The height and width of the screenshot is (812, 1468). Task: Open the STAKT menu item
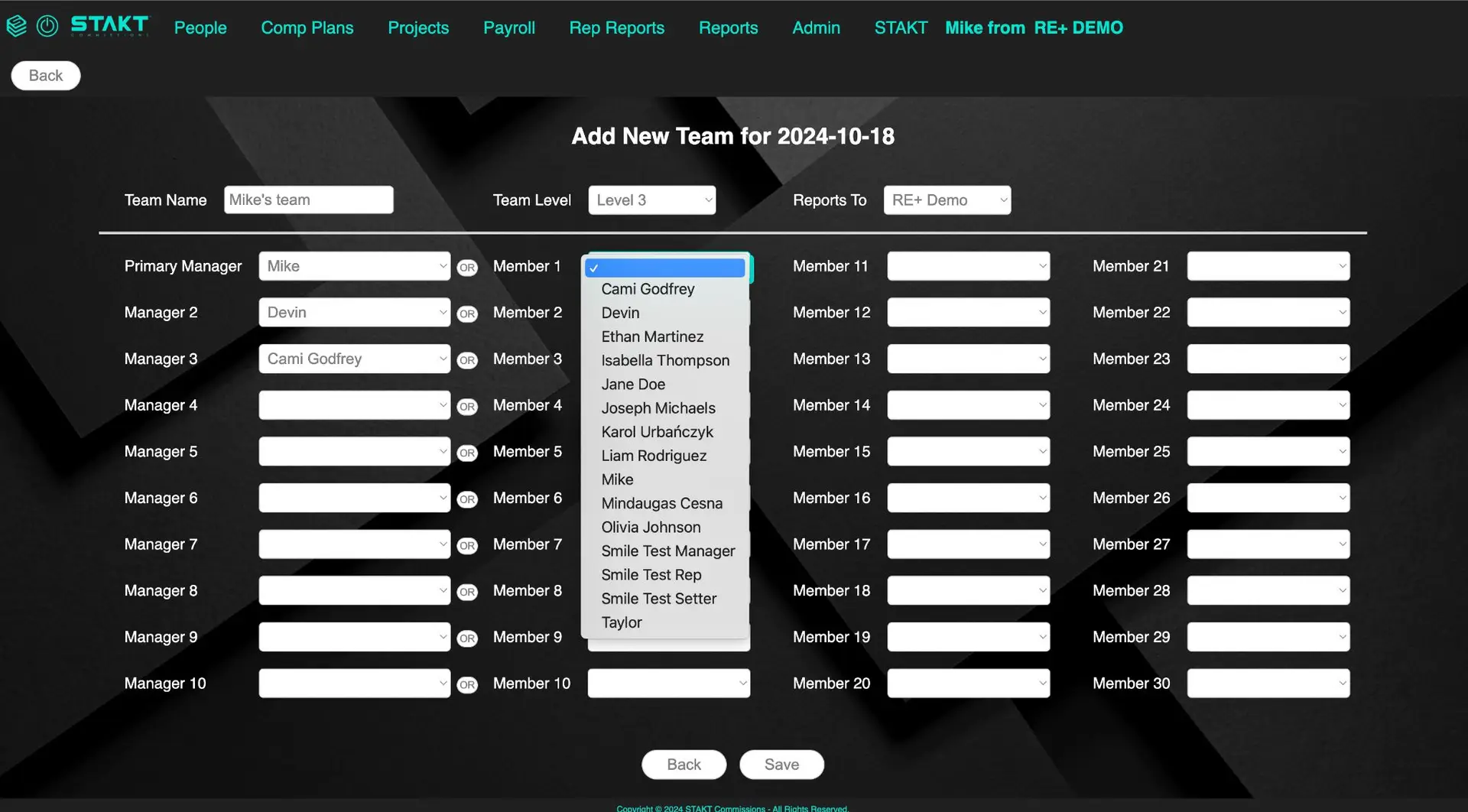click(x=901, y=28)
